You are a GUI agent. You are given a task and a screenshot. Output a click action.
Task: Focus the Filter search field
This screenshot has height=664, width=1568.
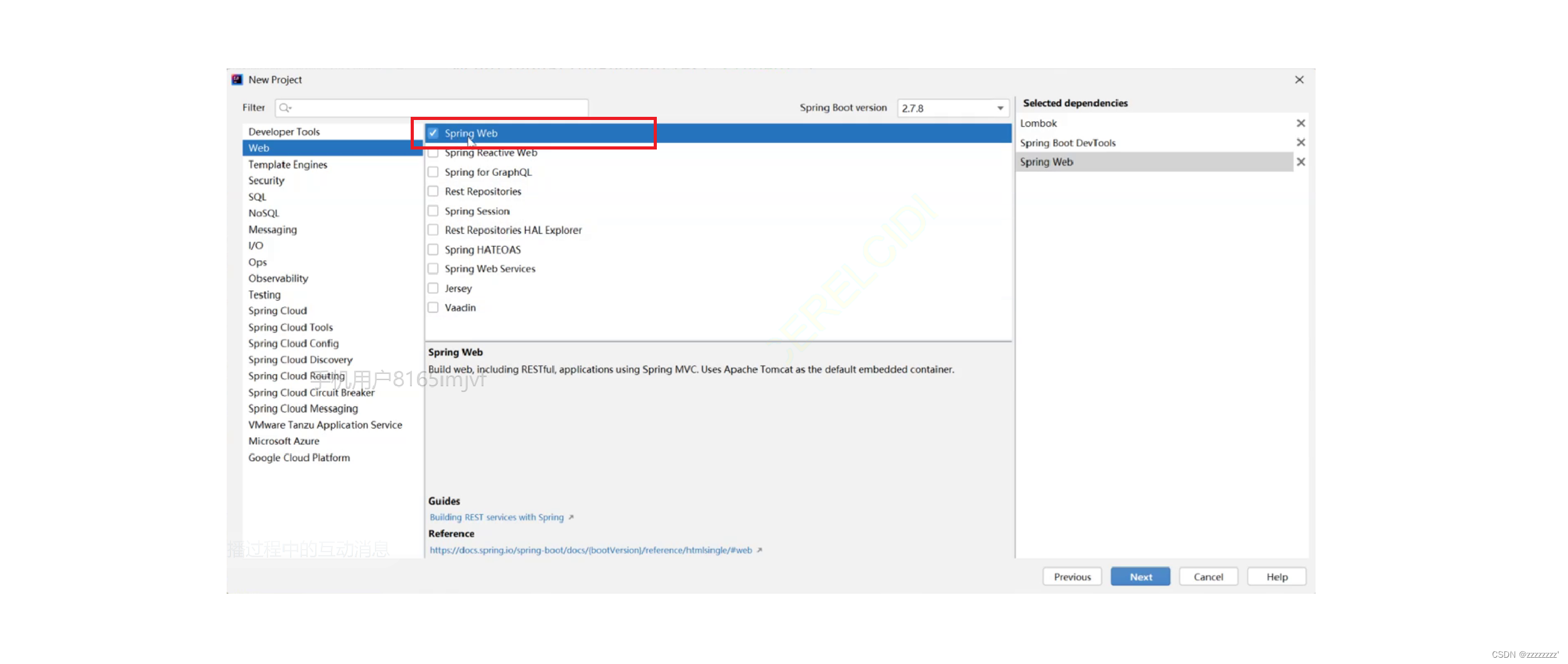coord(431,108)
